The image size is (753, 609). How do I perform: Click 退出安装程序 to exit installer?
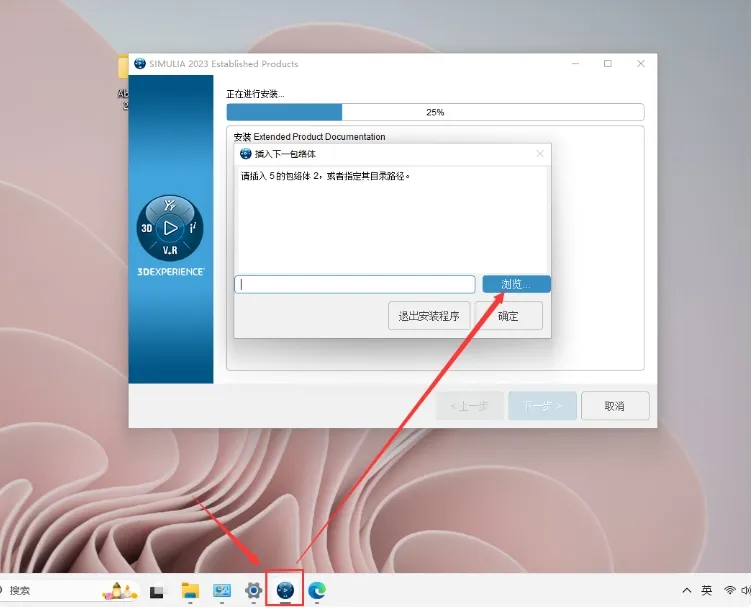(x=429, y=316)
